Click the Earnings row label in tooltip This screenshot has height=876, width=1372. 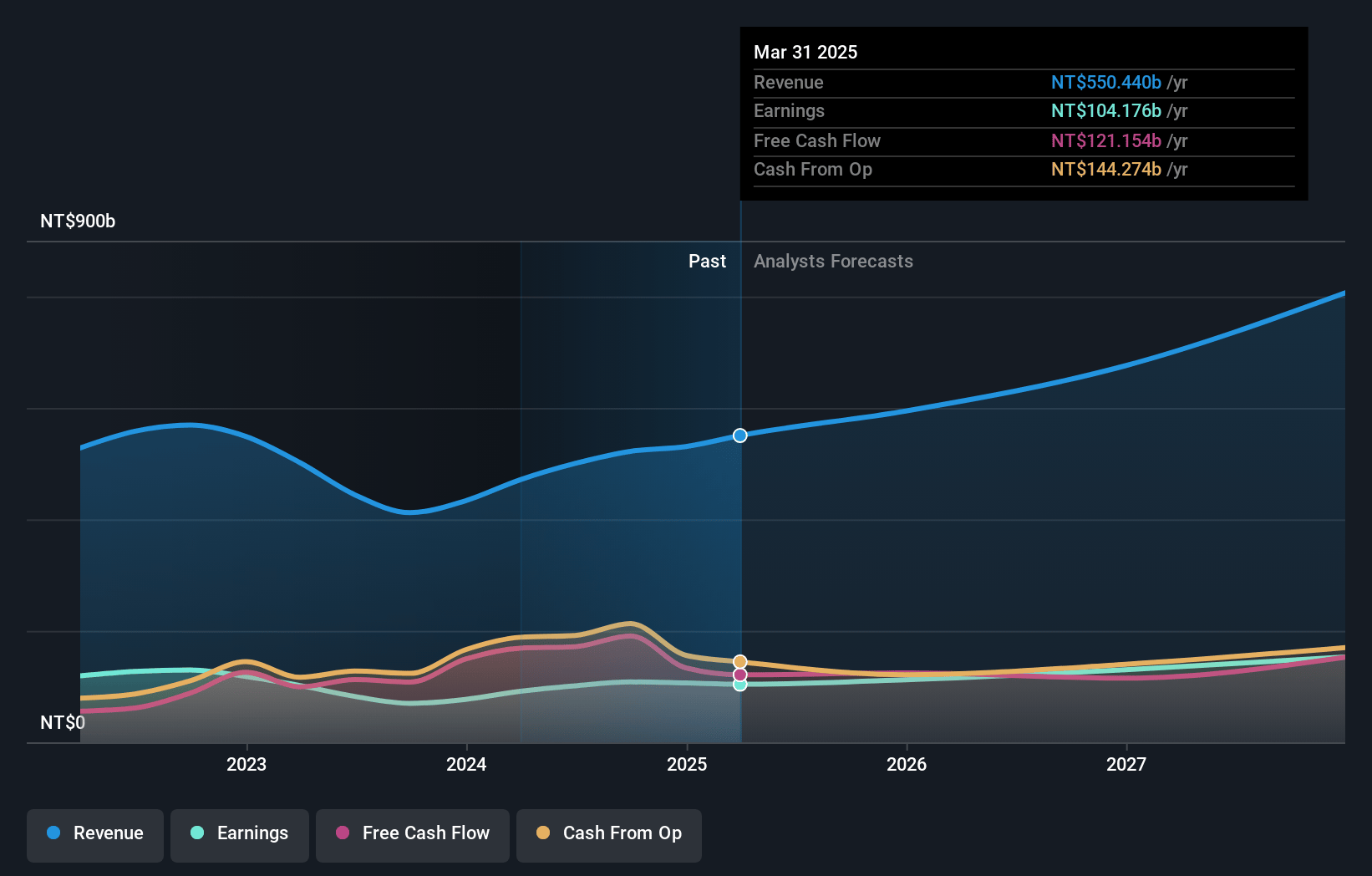[x=789, y=111]
